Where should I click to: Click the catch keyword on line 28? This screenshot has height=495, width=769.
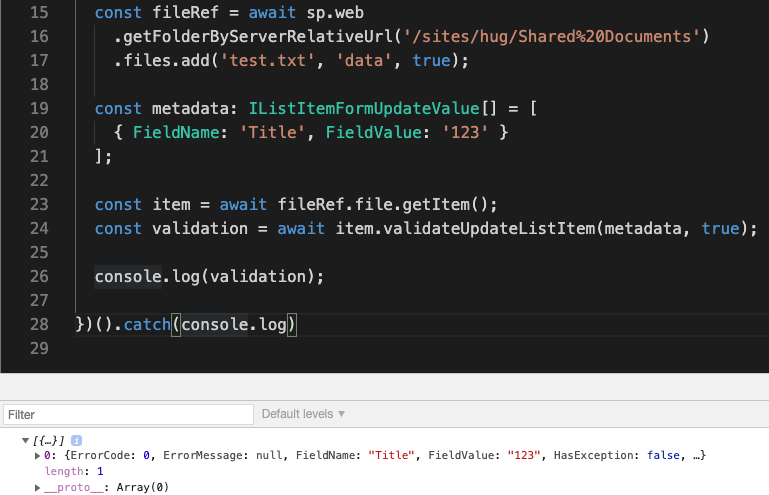point(147,325)
